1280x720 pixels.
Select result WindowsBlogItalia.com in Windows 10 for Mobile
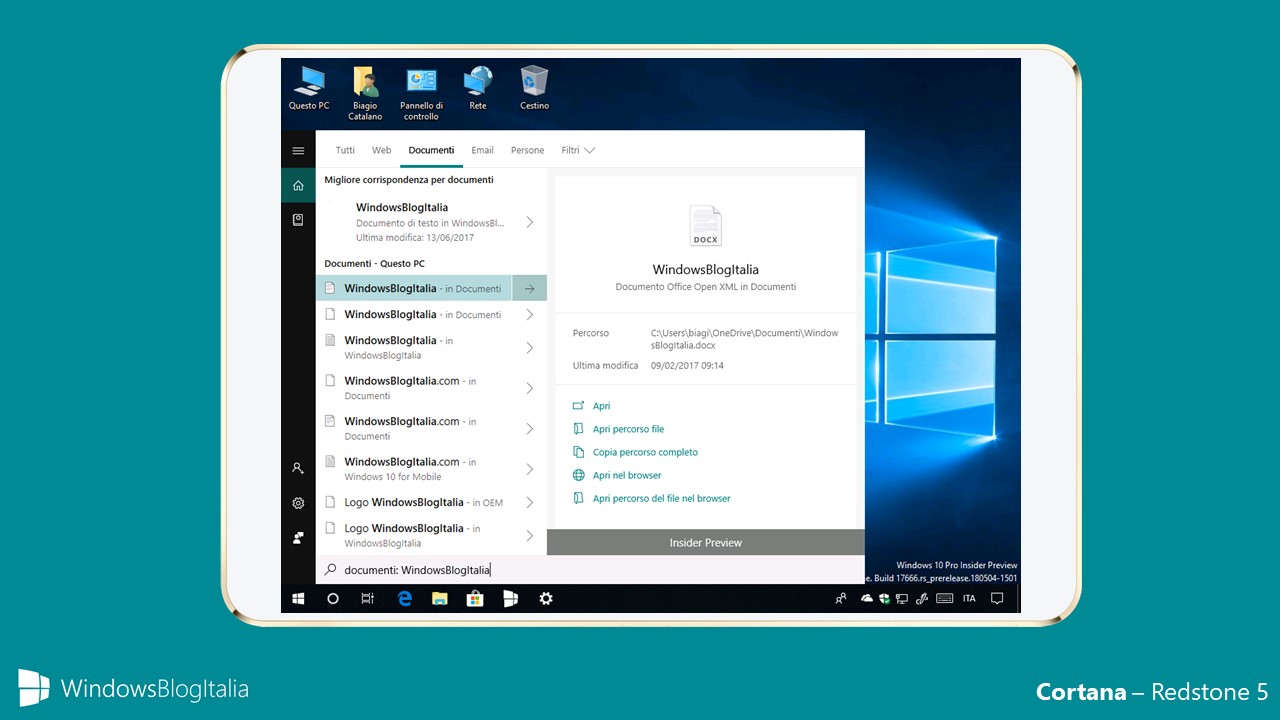[431, 469]
